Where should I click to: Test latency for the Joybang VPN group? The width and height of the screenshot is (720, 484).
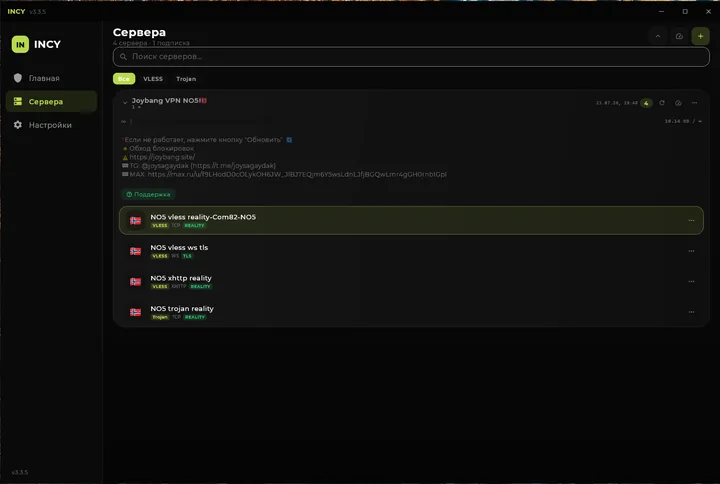(x=678, y=103)
